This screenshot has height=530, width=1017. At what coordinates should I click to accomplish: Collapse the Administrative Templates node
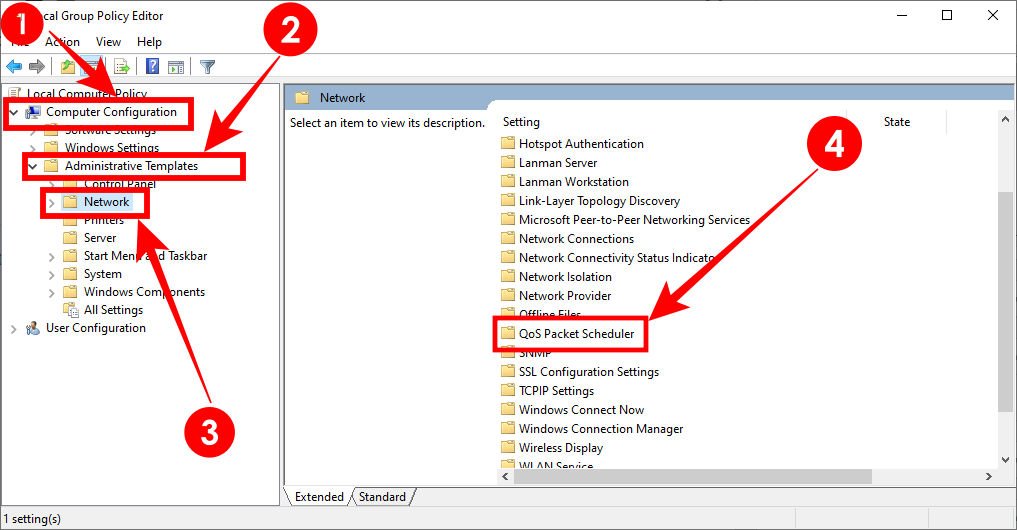(x=32, y=166)
